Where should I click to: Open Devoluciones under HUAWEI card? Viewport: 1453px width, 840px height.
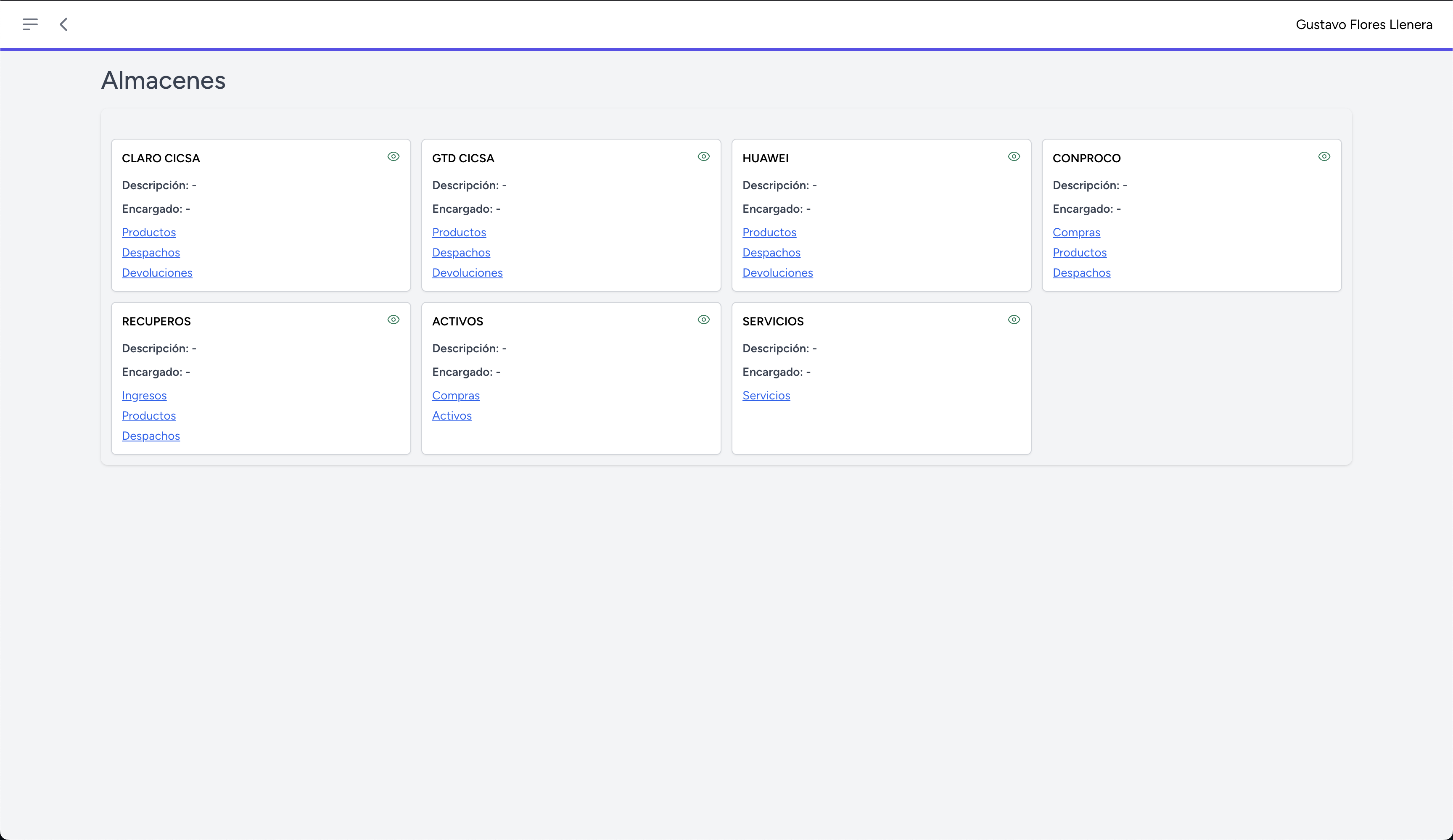(x=777, y=273)
